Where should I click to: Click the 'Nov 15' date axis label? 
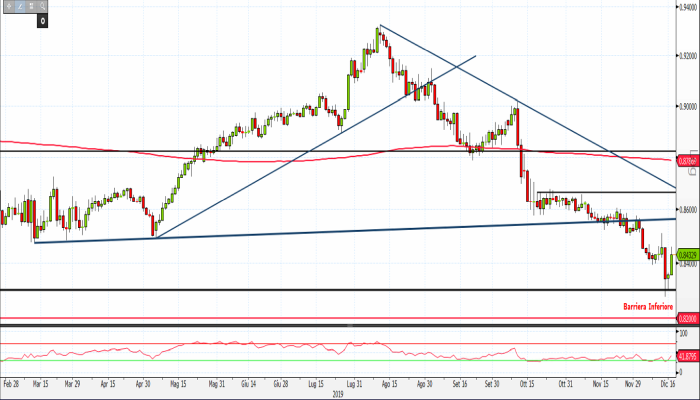tap(601, 384)
